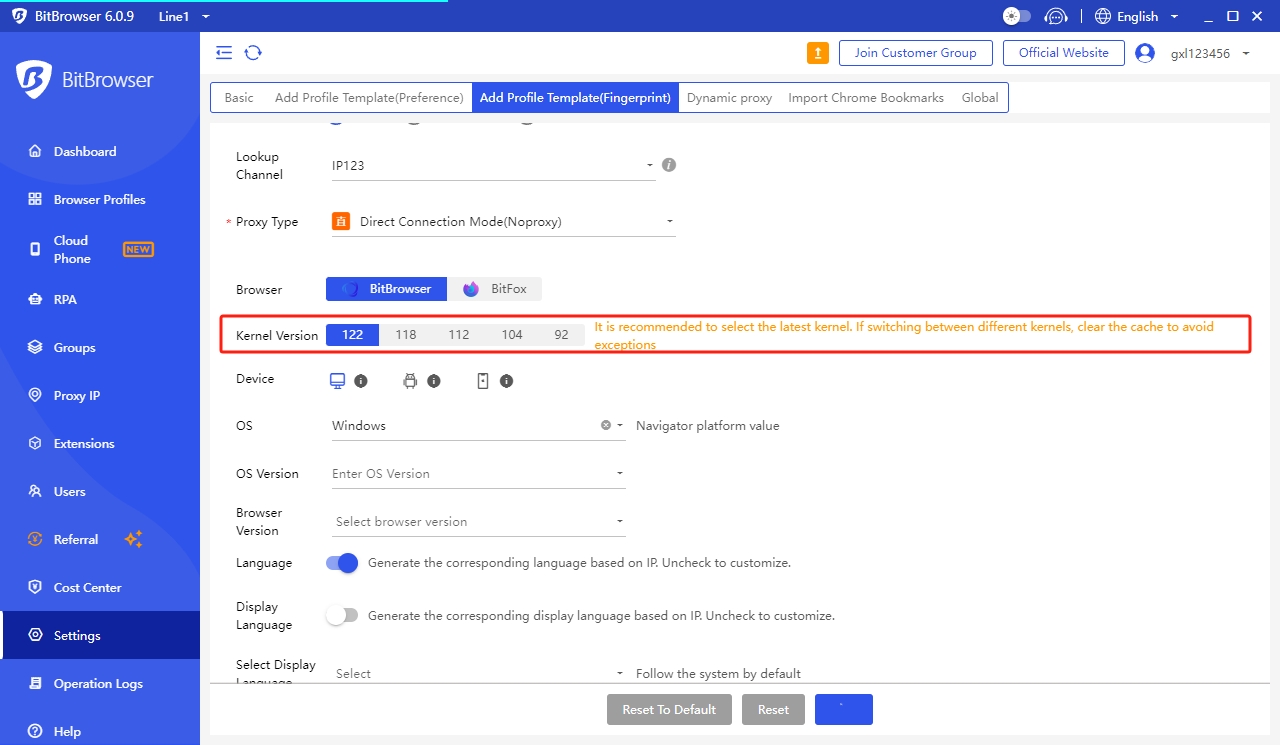Click the Dashboard home icon
The width and height of the screenshot is (1280, 745).
coord(35,152)
